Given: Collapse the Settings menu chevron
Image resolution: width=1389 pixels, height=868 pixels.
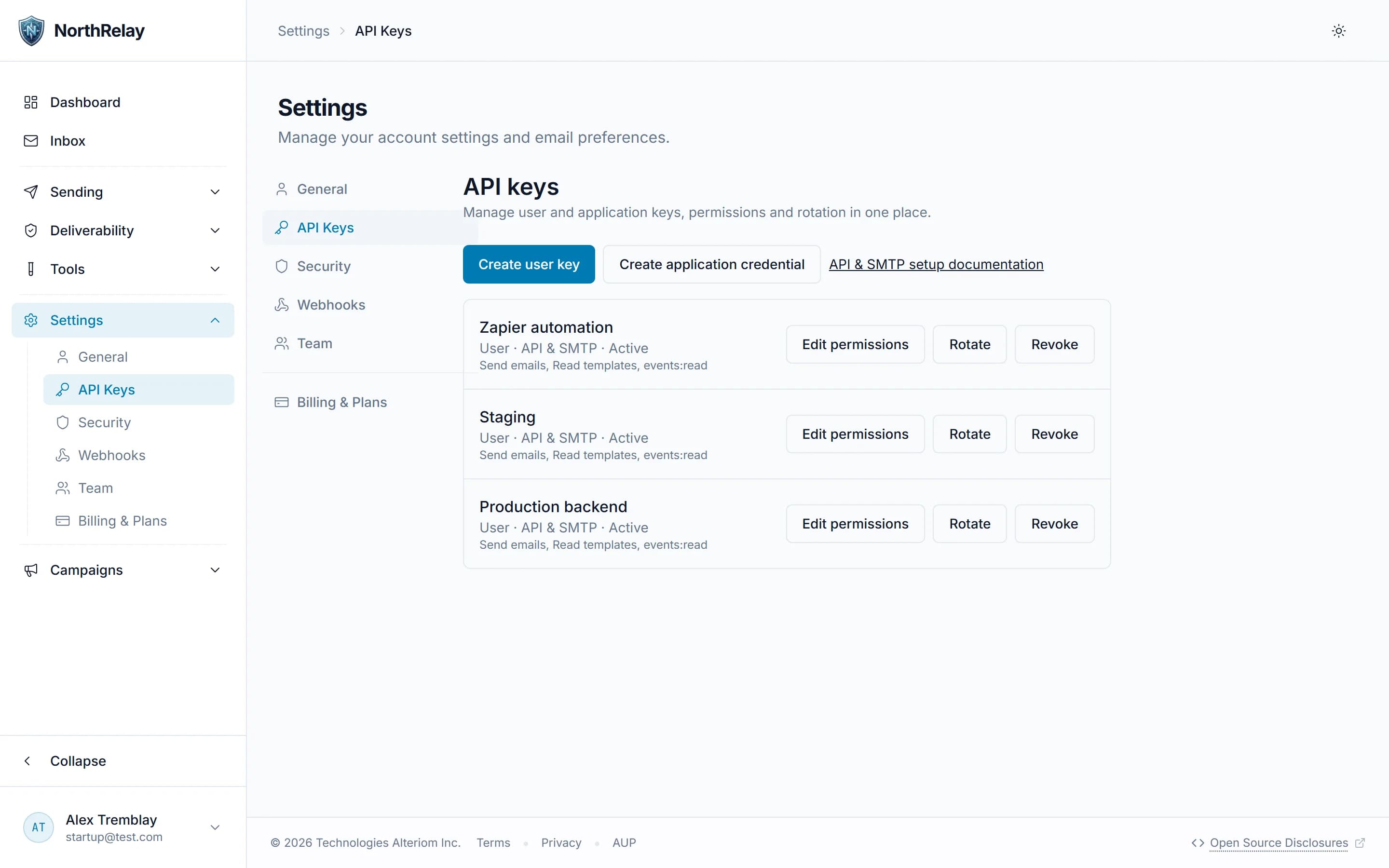Looking at the screenshot, I should (x=215, y=320).
